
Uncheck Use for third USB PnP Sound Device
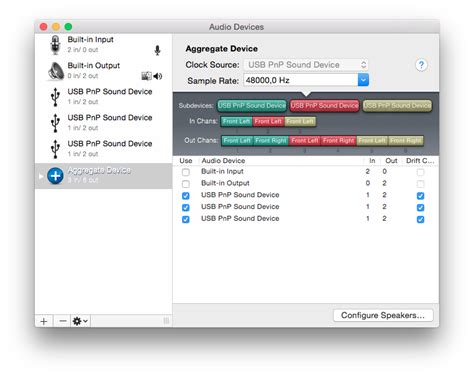[x=186, y=219]
